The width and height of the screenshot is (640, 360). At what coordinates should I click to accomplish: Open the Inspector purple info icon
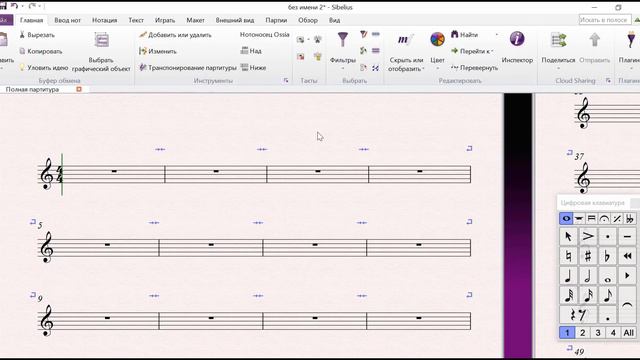[x=517, y=39]
